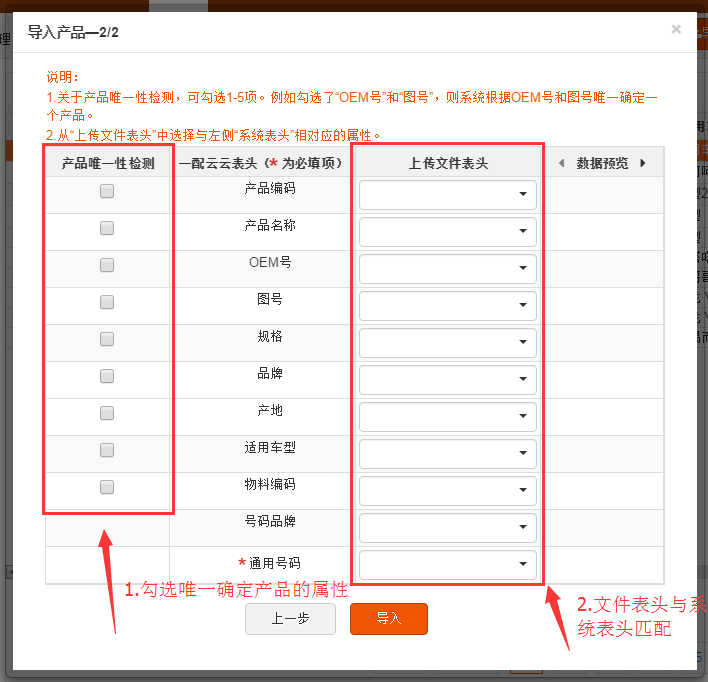Click the 产品唯一性检测 column header
708x682 pixels.
tap(108, 163)
